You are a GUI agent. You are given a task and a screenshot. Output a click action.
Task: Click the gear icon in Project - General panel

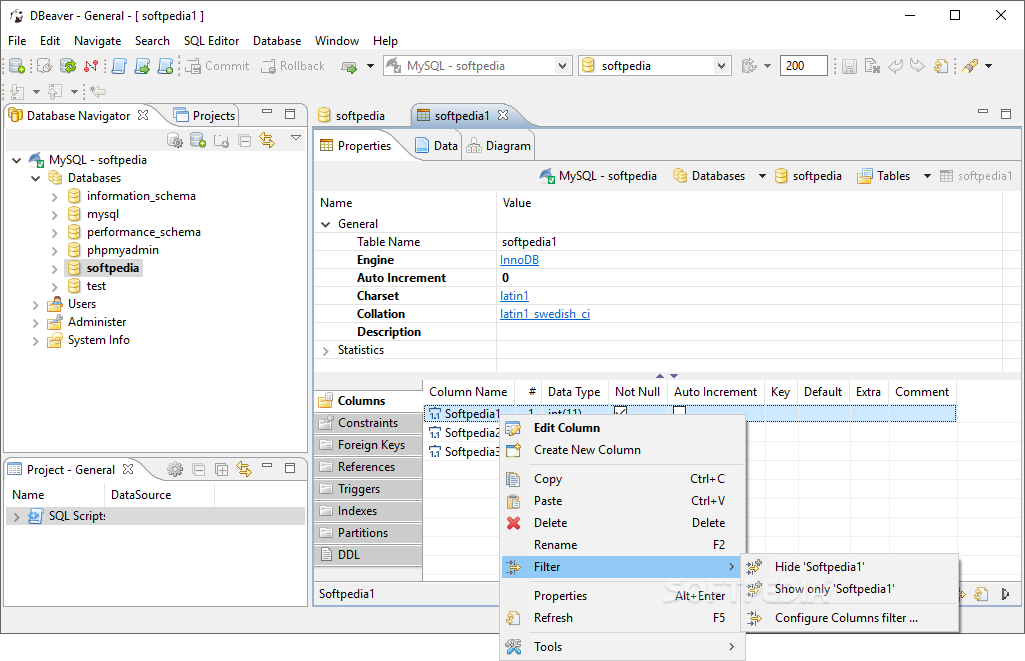pos(175,469)
